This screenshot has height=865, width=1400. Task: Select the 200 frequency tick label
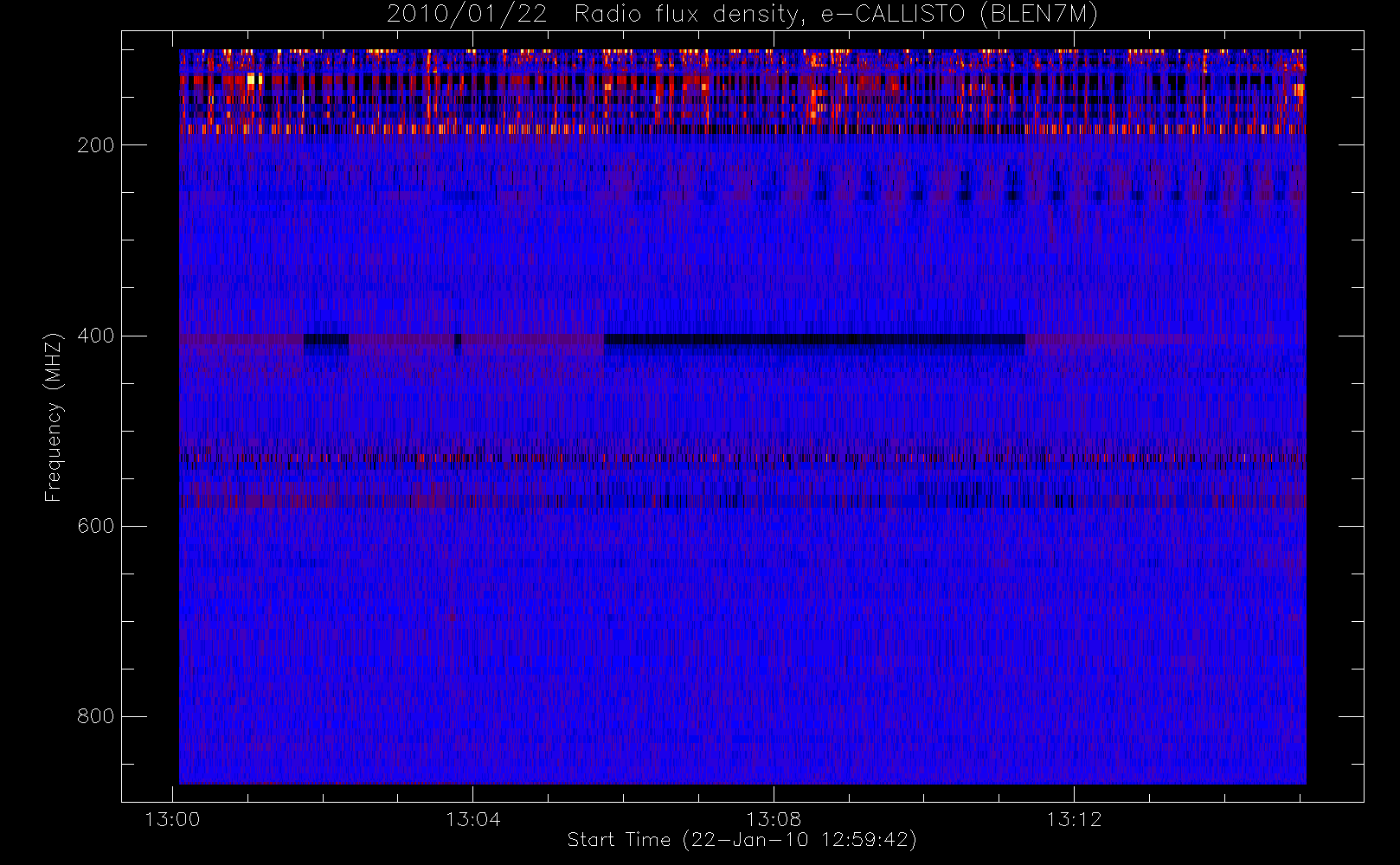(x=95, y=145)
